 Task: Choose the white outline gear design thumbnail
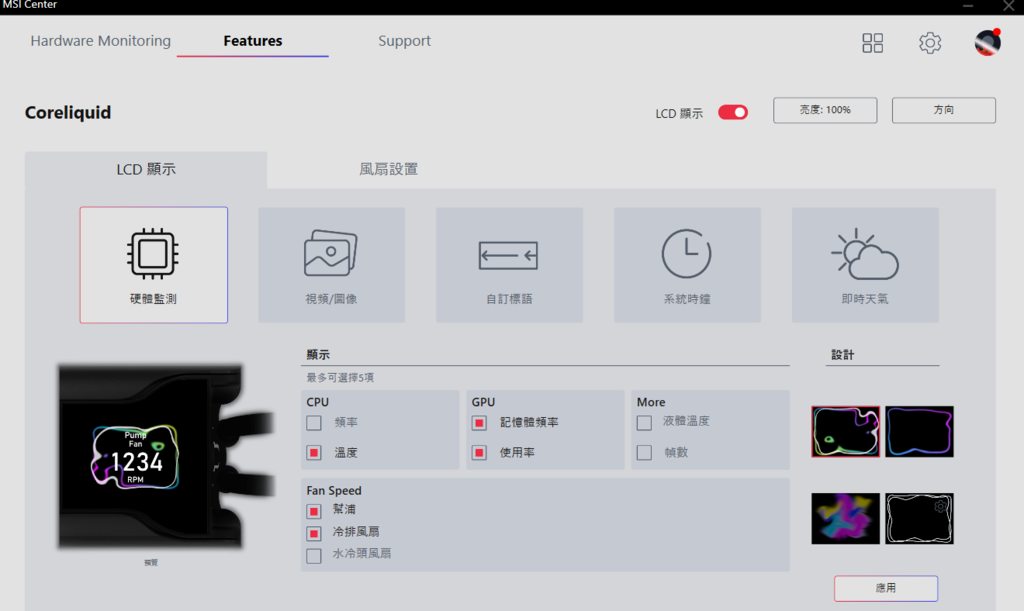click(920, 518)
